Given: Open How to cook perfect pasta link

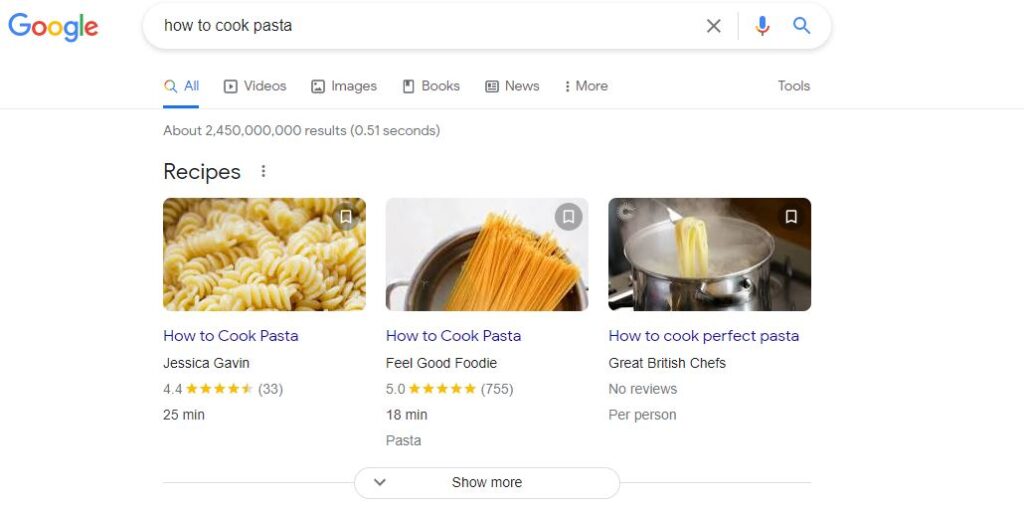Looking at the screenshot, I should click(703, 335).
